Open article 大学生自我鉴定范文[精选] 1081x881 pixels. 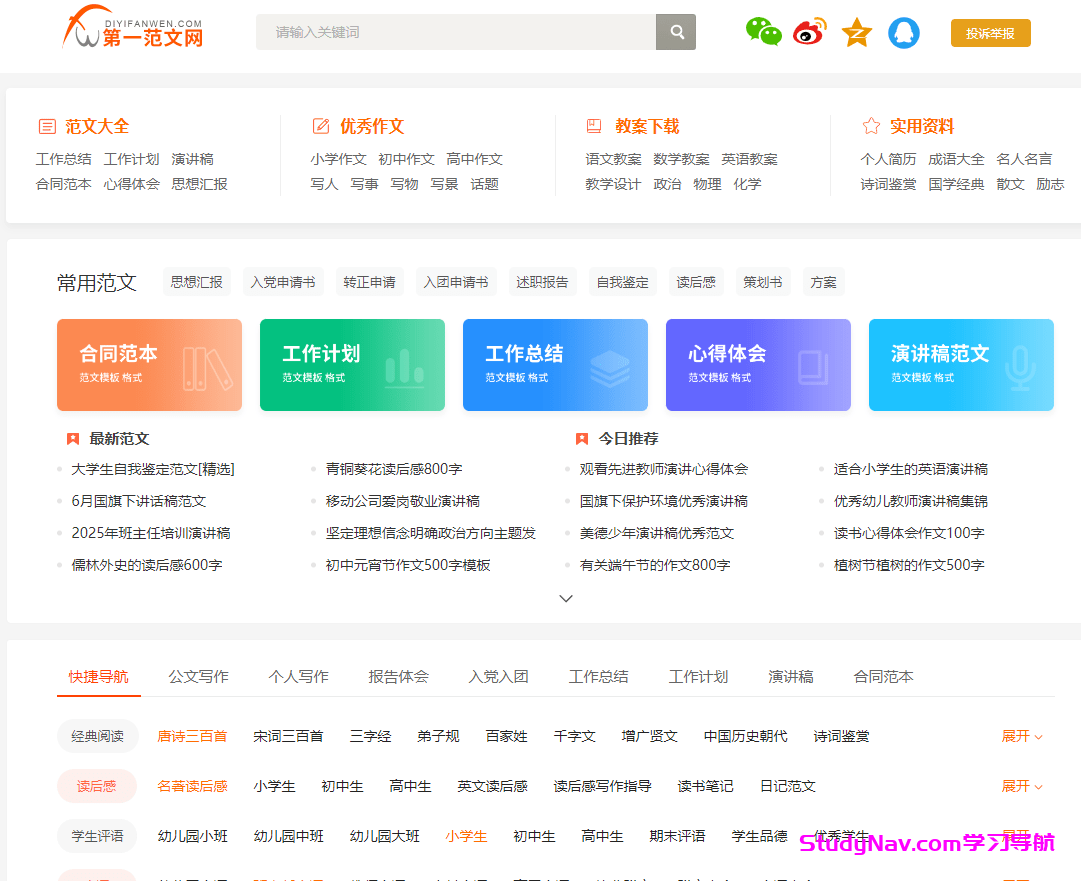[153, 469]
